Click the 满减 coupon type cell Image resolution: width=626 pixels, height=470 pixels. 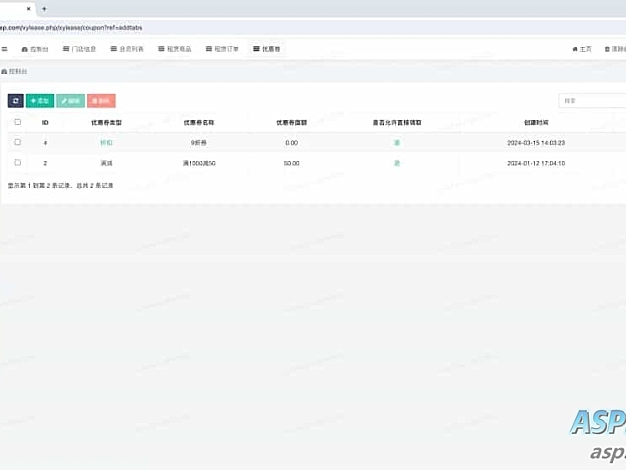pos(106,163)
